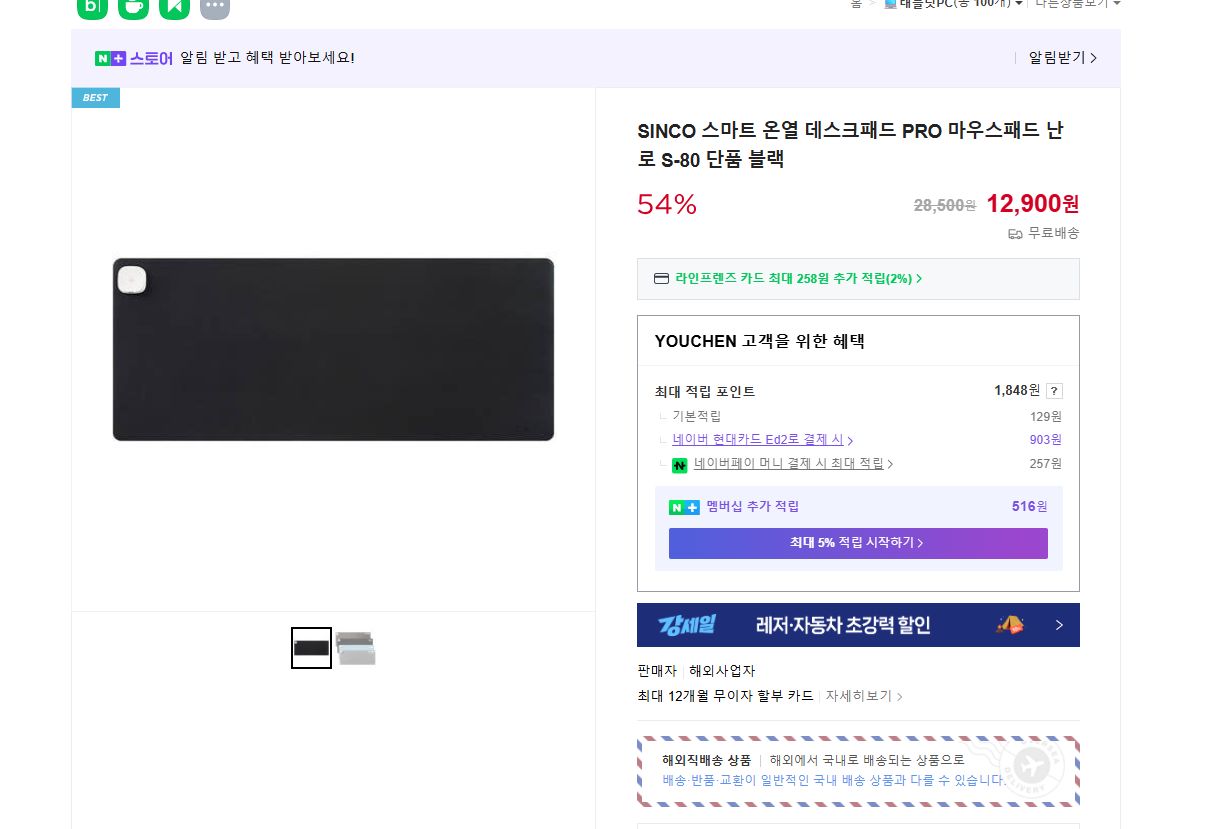
Task: Click 알림받기 in the store banner
Action: 1062,58
